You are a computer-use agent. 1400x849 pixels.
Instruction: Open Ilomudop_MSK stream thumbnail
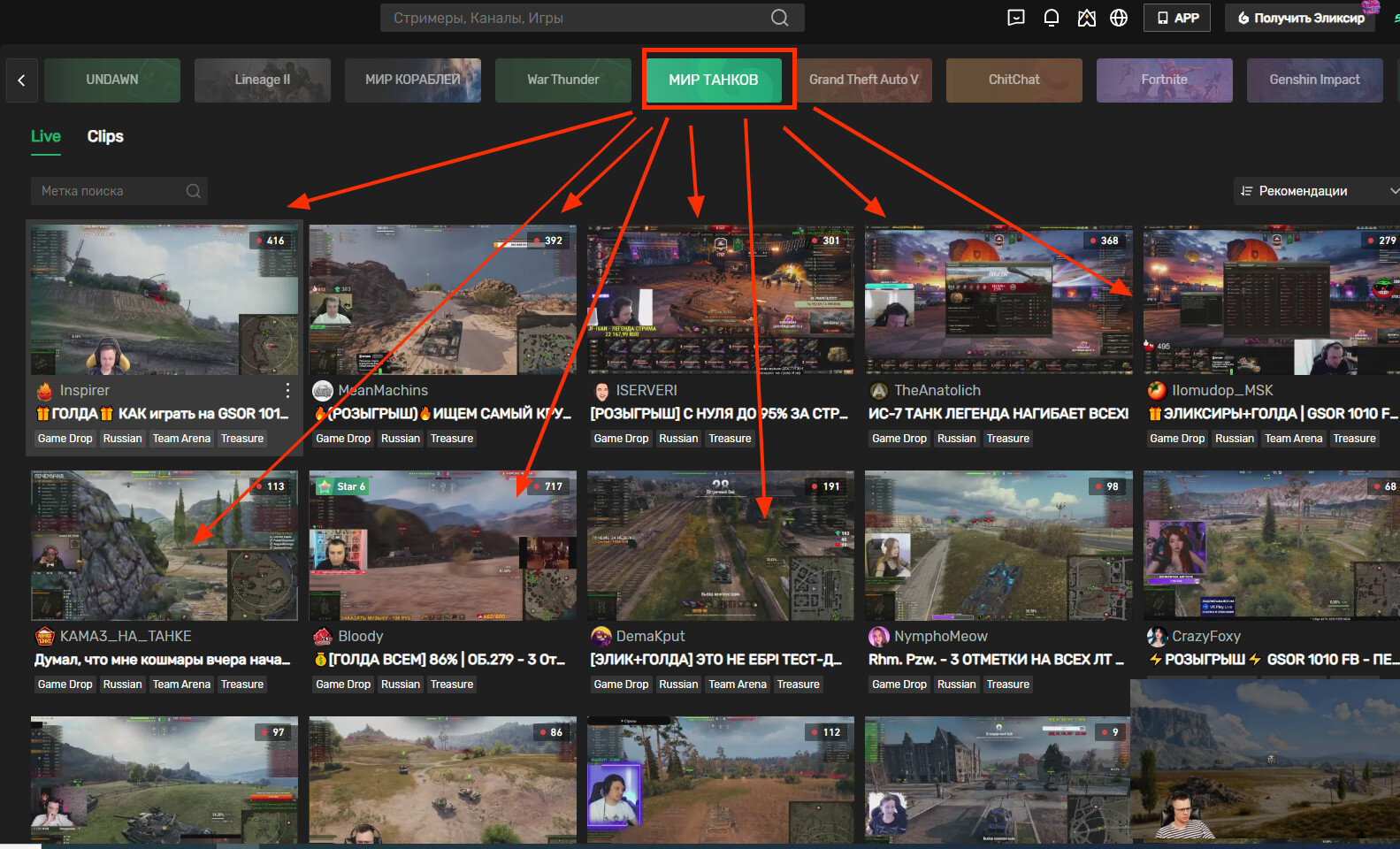(1272, 300)
